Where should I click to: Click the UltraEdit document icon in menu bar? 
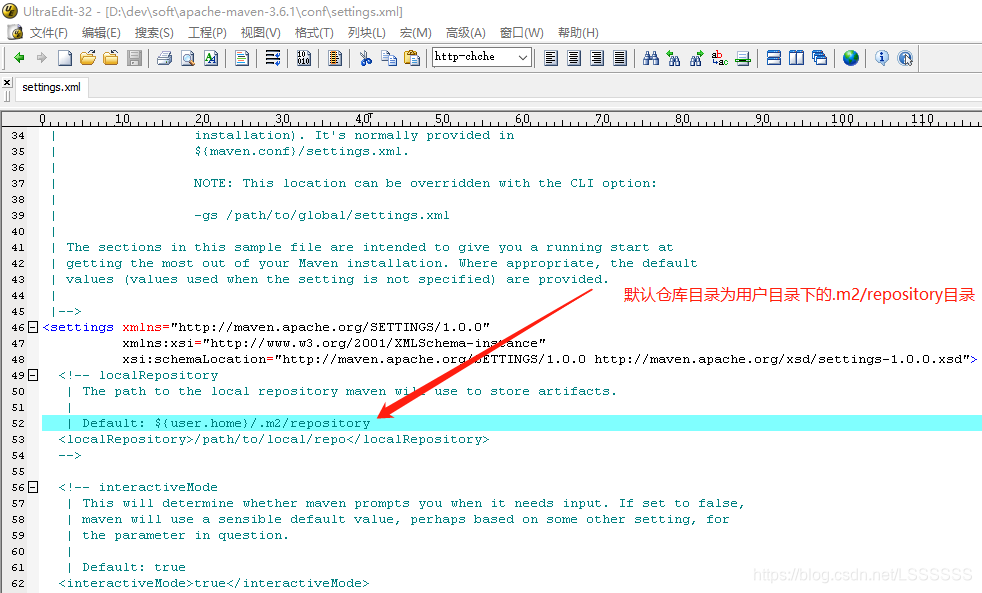click(15, 32)
